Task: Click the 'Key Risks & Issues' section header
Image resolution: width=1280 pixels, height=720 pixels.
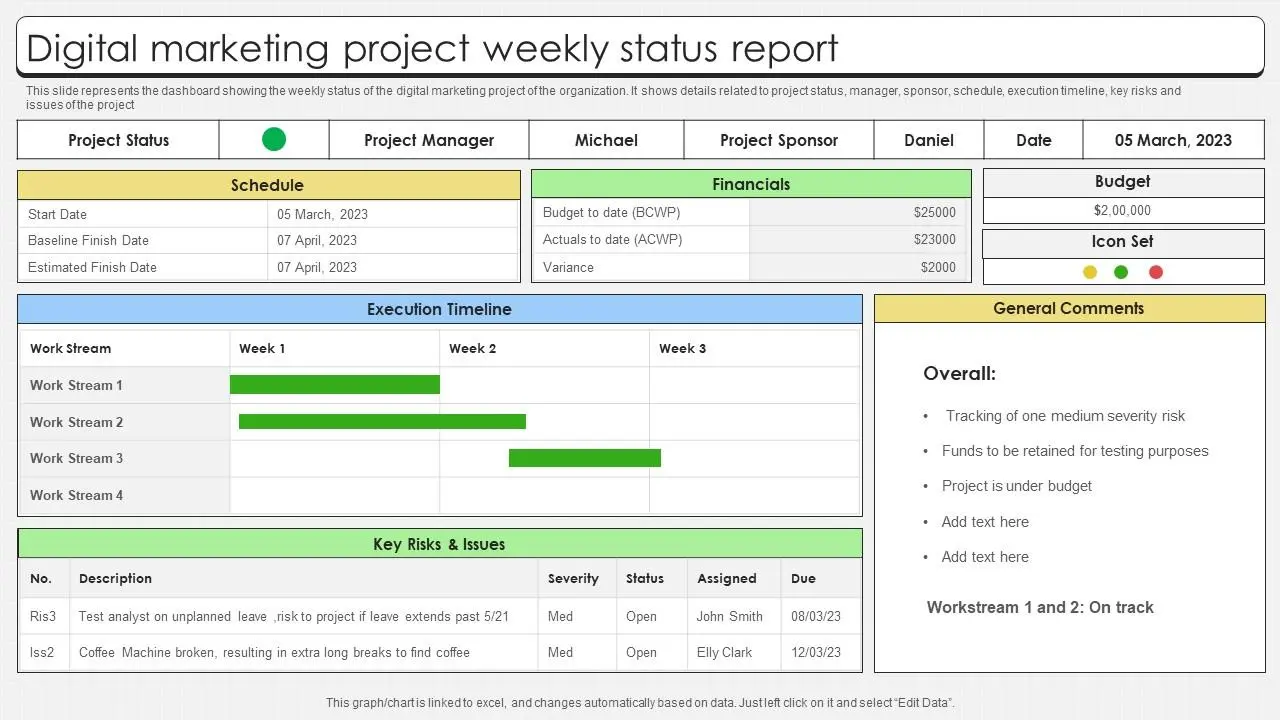Action: [x=439, y=544]
